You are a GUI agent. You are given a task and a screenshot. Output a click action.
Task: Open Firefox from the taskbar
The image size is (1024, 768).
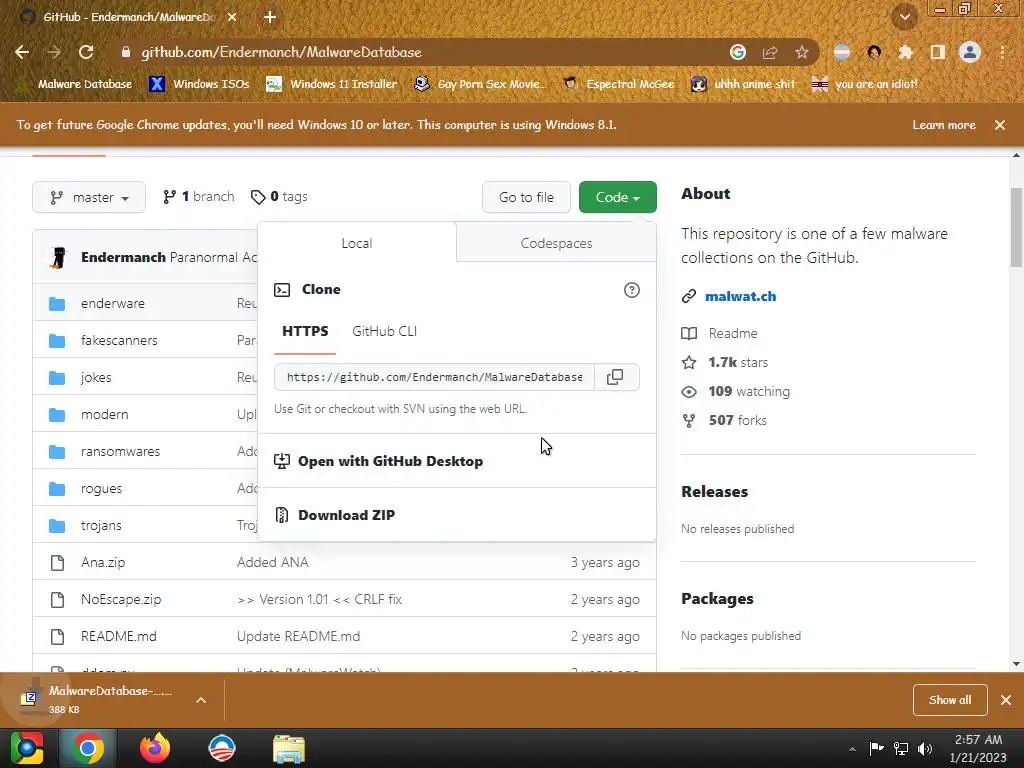point(155,748)
